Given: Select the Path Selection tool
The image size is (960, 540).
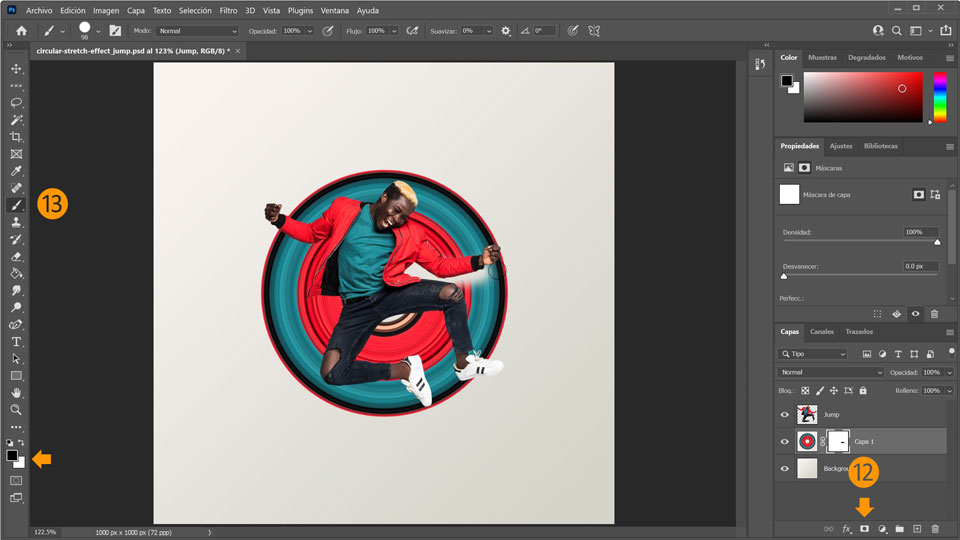Looking at the screenshot, I should [x=17, y=359].
